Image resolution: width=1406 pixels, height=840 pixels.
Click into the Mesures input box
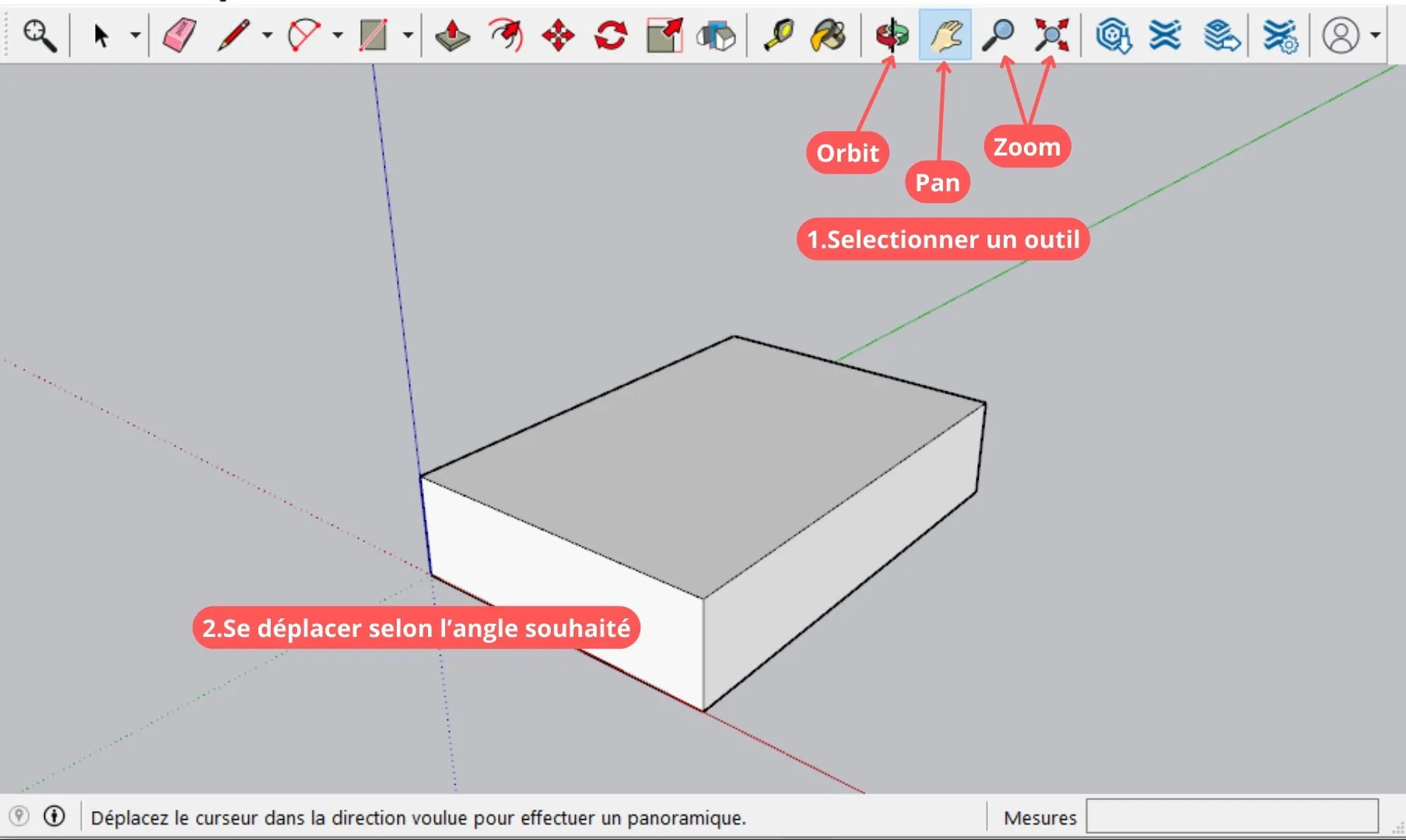point(1232,817)
